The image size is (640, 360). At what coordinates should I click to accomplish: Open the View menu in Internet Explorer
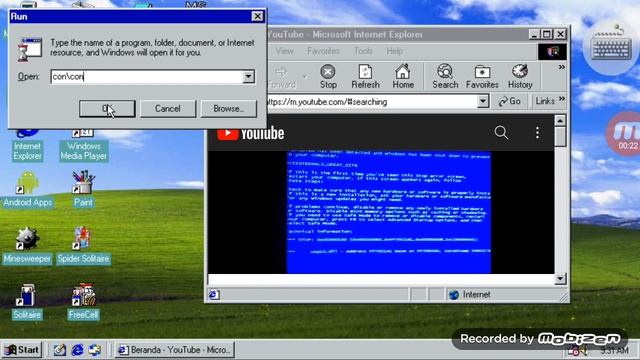[x=284, y=51]
